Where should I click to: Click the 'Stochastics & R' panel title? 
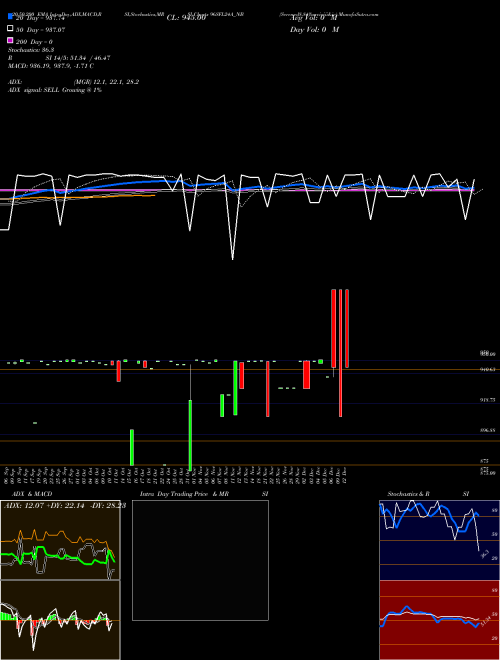tap(409, 494)
